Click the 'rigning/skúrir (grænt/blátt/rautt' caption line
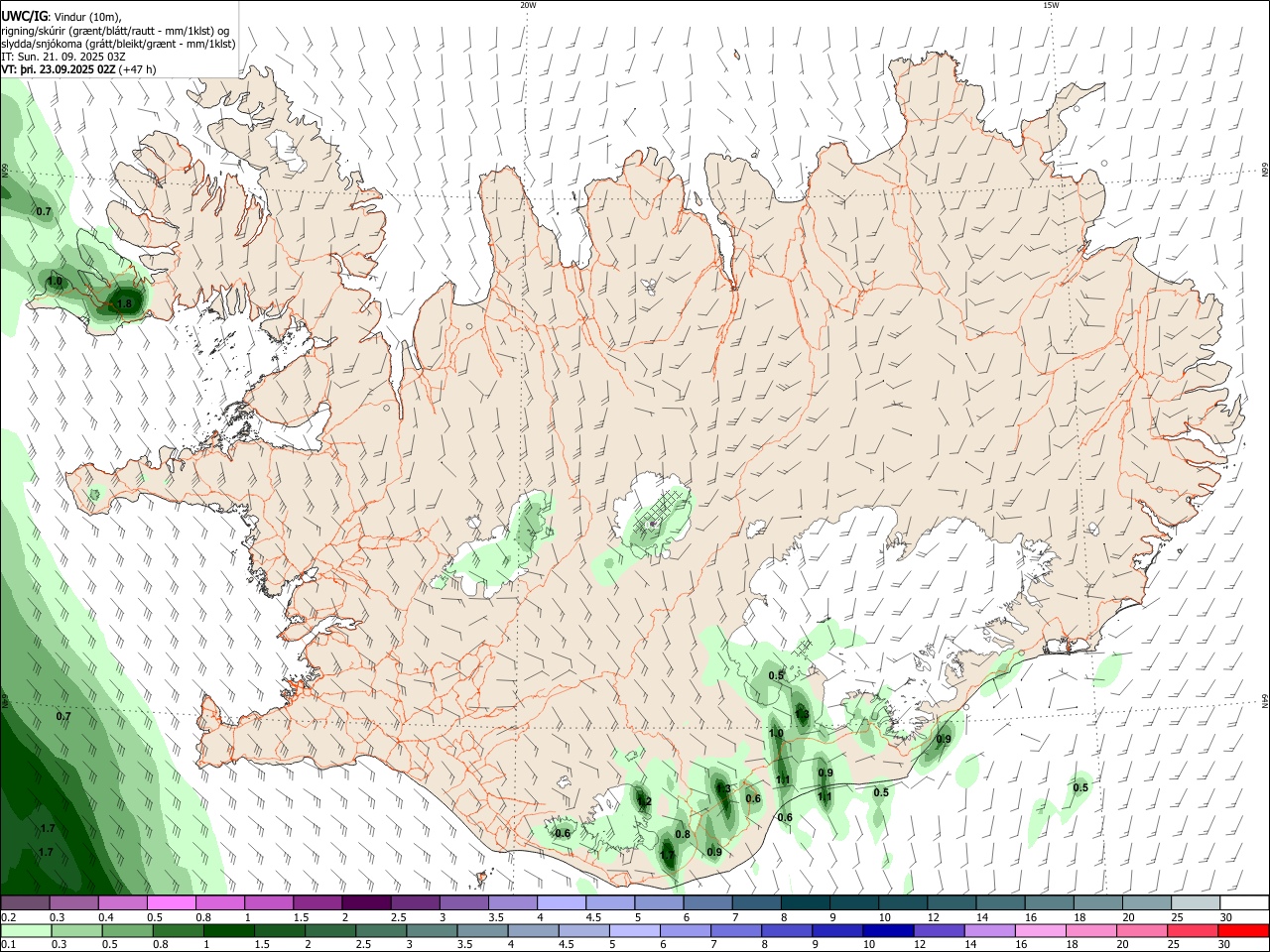Viewport: 1270px width, 952px height. 114,31
